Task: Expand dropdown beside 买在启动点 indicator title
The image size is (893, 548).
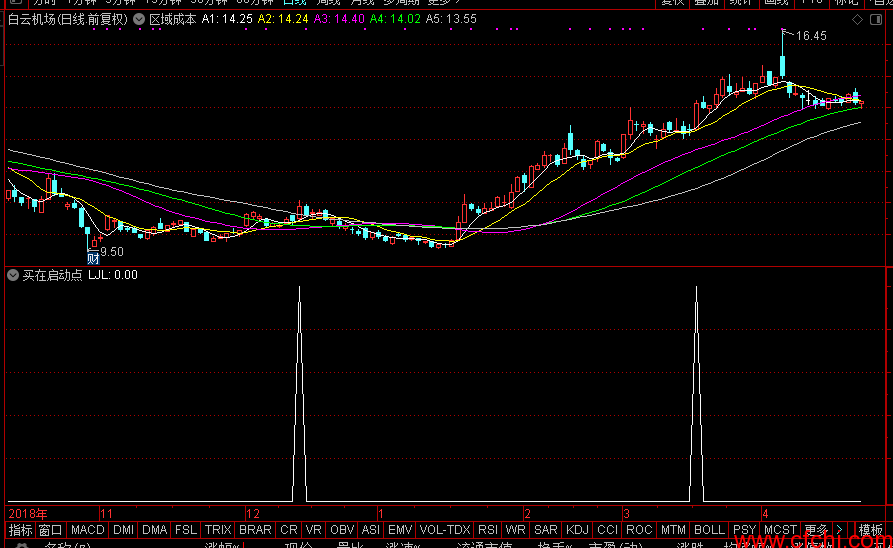Action: [13, 275]
